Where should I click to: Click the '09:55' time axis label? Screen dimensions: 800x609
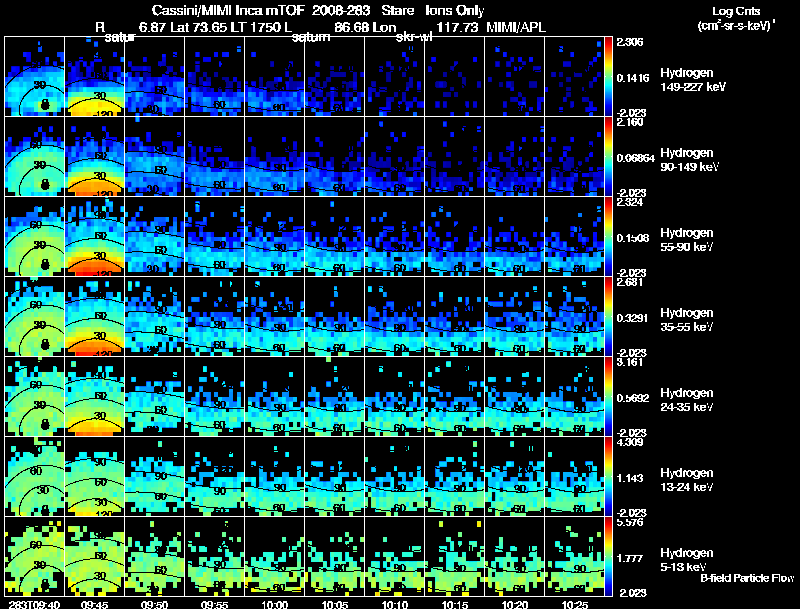coord(214,604)
